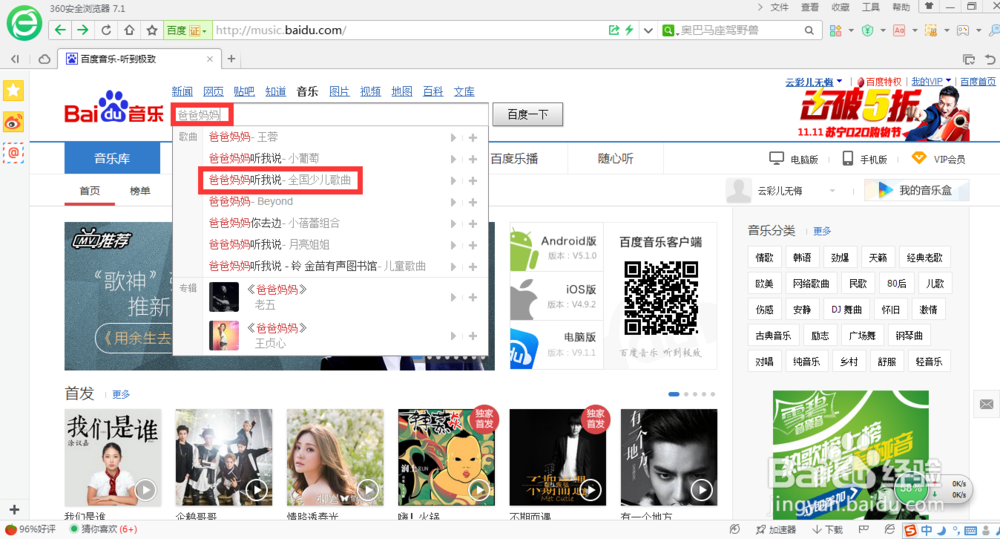The image size is (1000, 539).
Task: Play 爸爸妈妈 - 王蓉 suggestion
Action: [453, 137]
